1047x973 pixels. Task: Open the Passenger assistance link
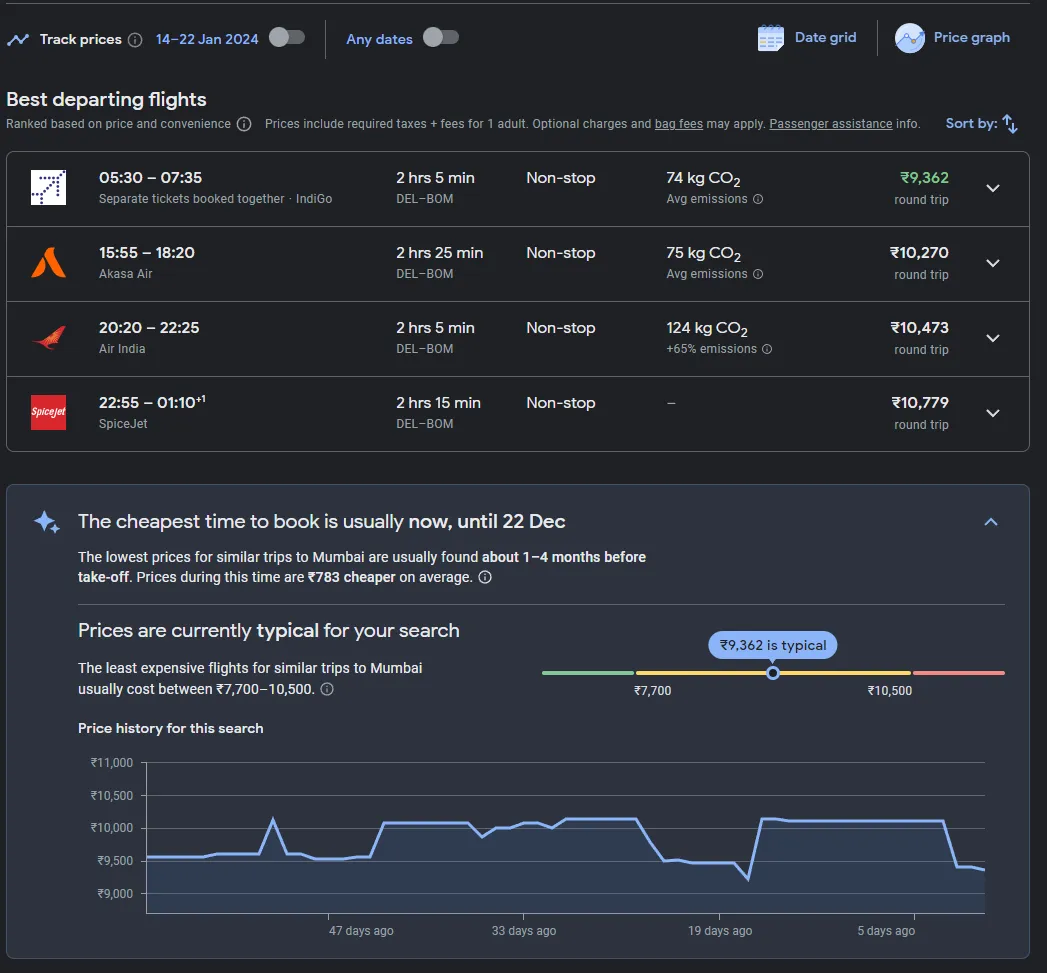coord(831,124)
